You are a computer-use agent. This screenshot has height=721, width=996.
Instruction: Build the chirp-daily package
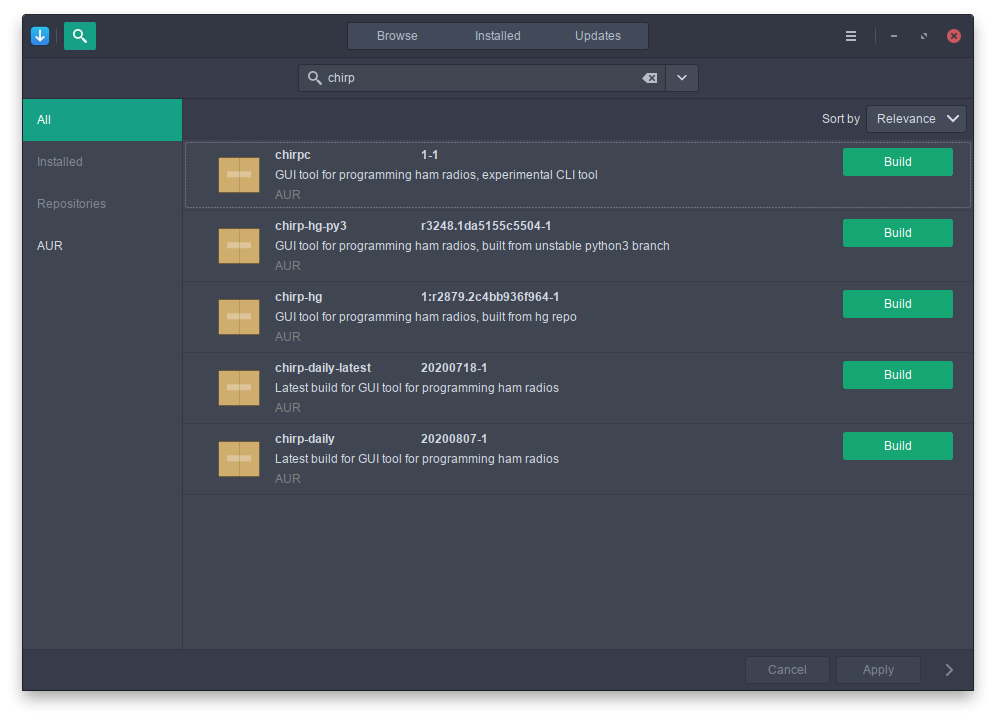click(x=898, y=446)
